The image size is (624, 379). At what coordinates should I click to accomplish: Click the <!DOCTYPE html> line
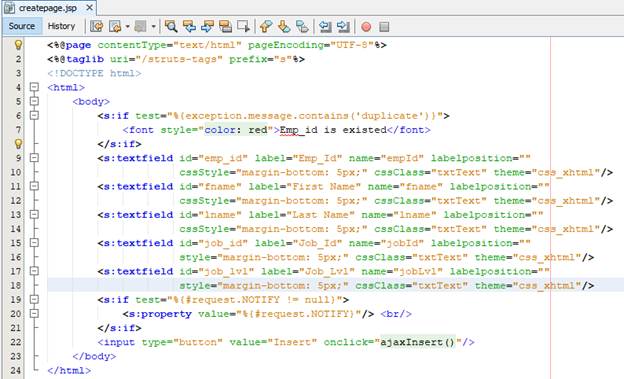point(94,73)
